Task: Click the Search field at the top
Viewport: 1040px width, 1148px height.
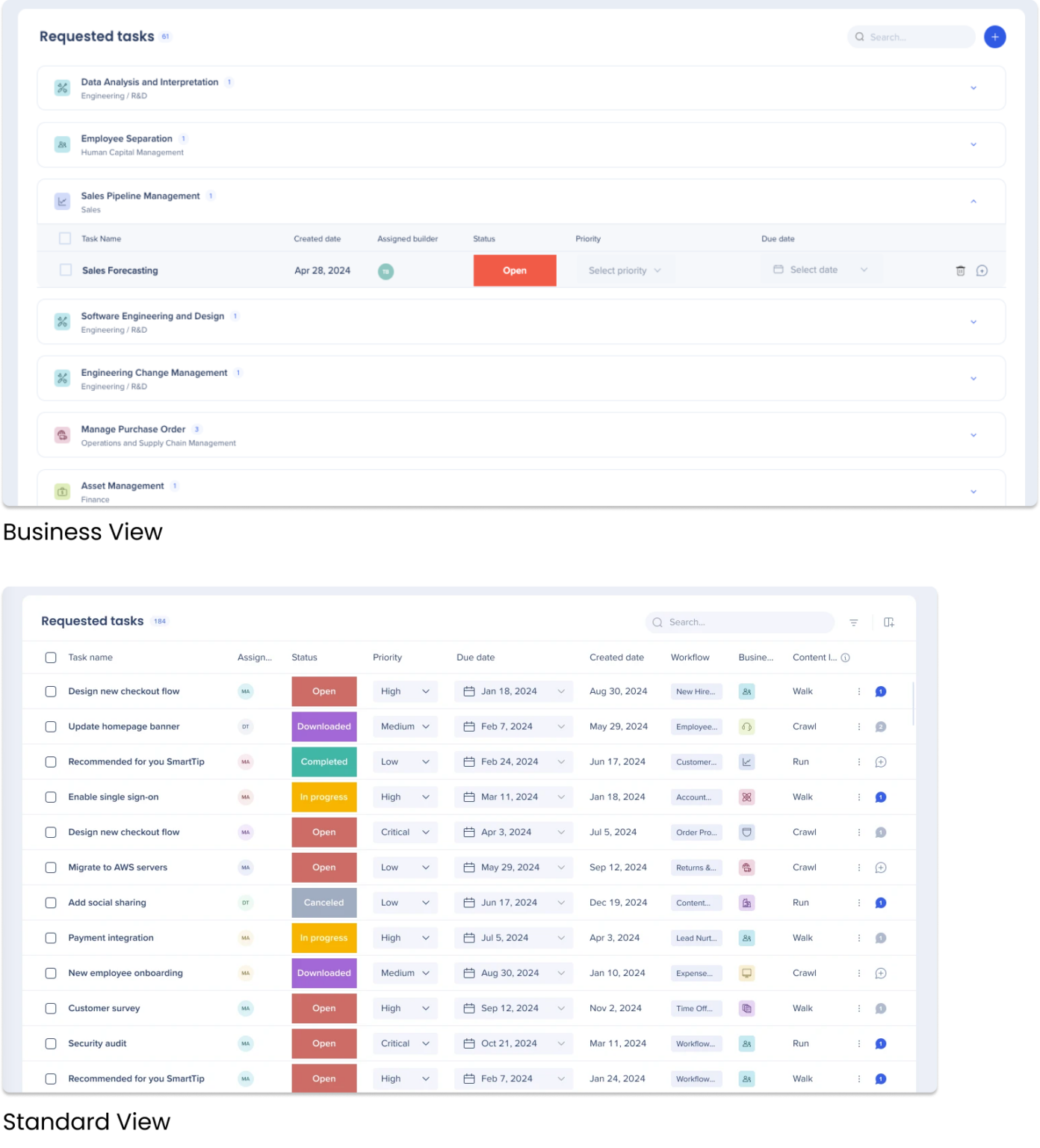Action: [x=910, y=36]
